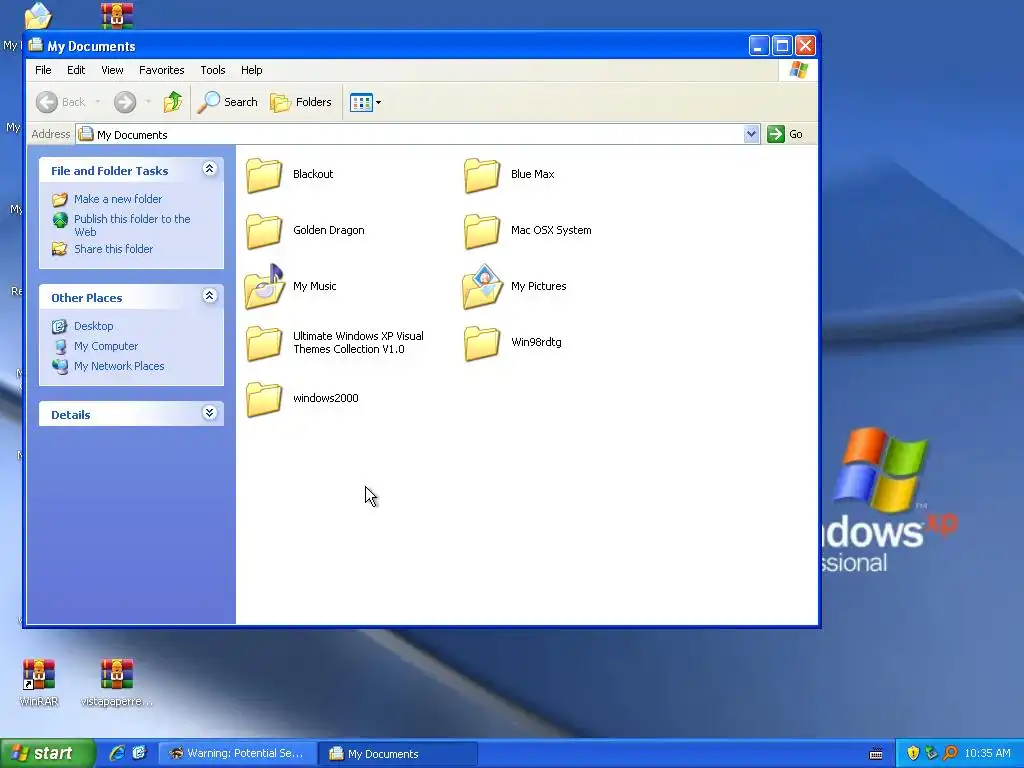This screenshot has height=768, width=1024.
Task: Open the Edit menu
Action: pyautogui.click(x=76, y=70)
